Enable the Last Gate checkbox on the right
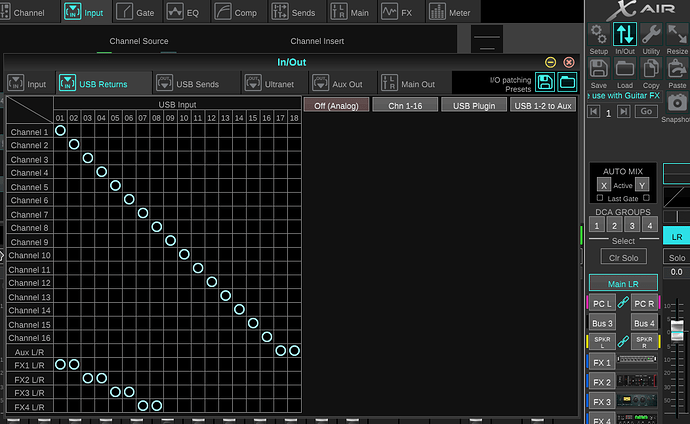 pos(647,198)
